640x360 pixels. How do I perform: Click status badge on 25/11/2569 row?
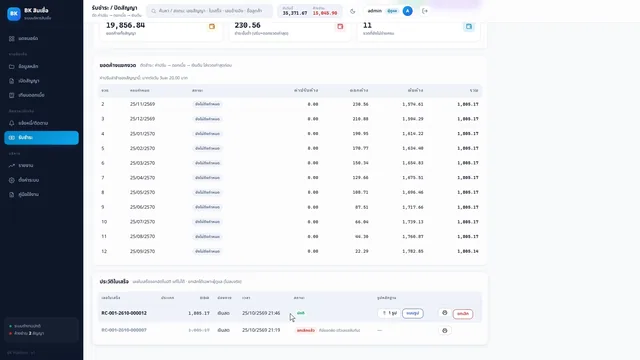tap(207, 104)
